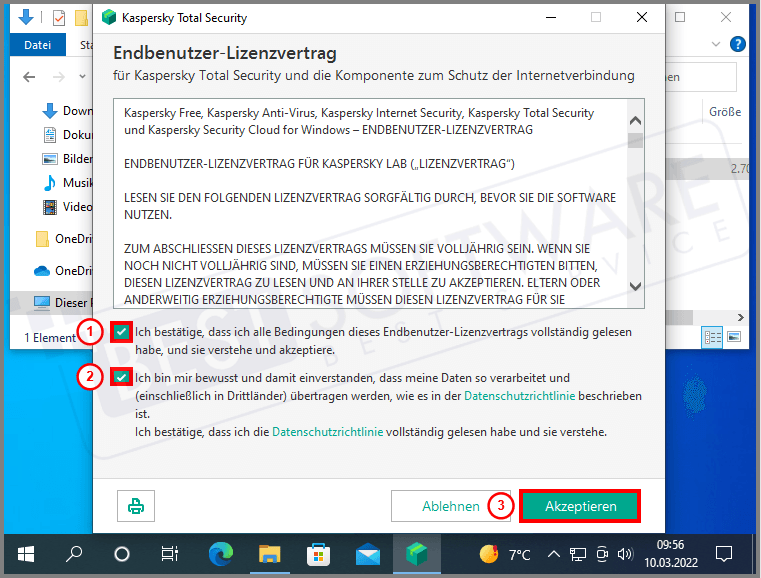Select Musik in Explorer sidebar
The width and height of the screenshot is (761, 578).
tap(67, 182)
